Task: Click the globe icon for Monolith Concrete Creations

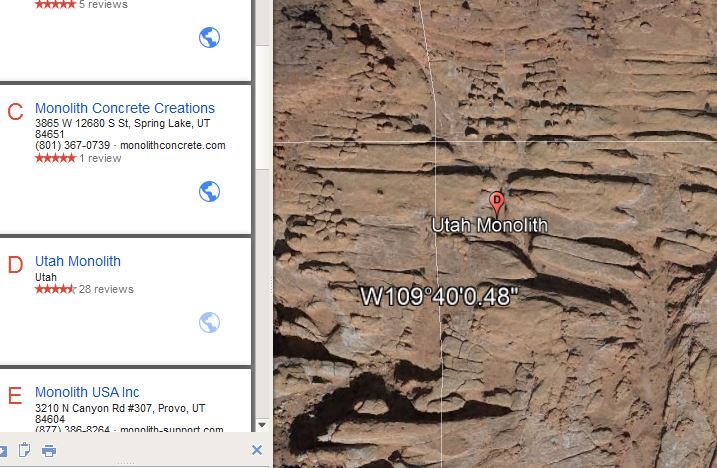Action: click(209, 191)
